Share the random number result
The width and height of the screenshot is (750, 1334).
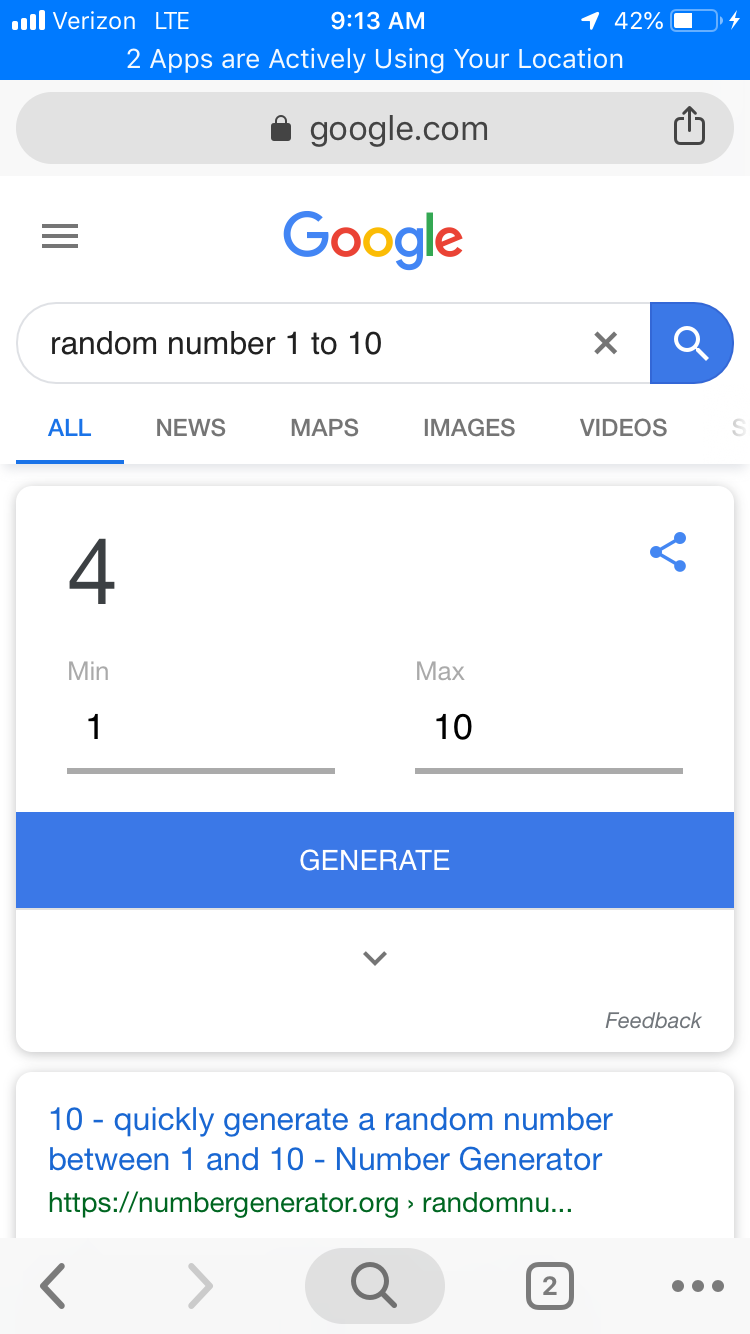click(668, 552)
